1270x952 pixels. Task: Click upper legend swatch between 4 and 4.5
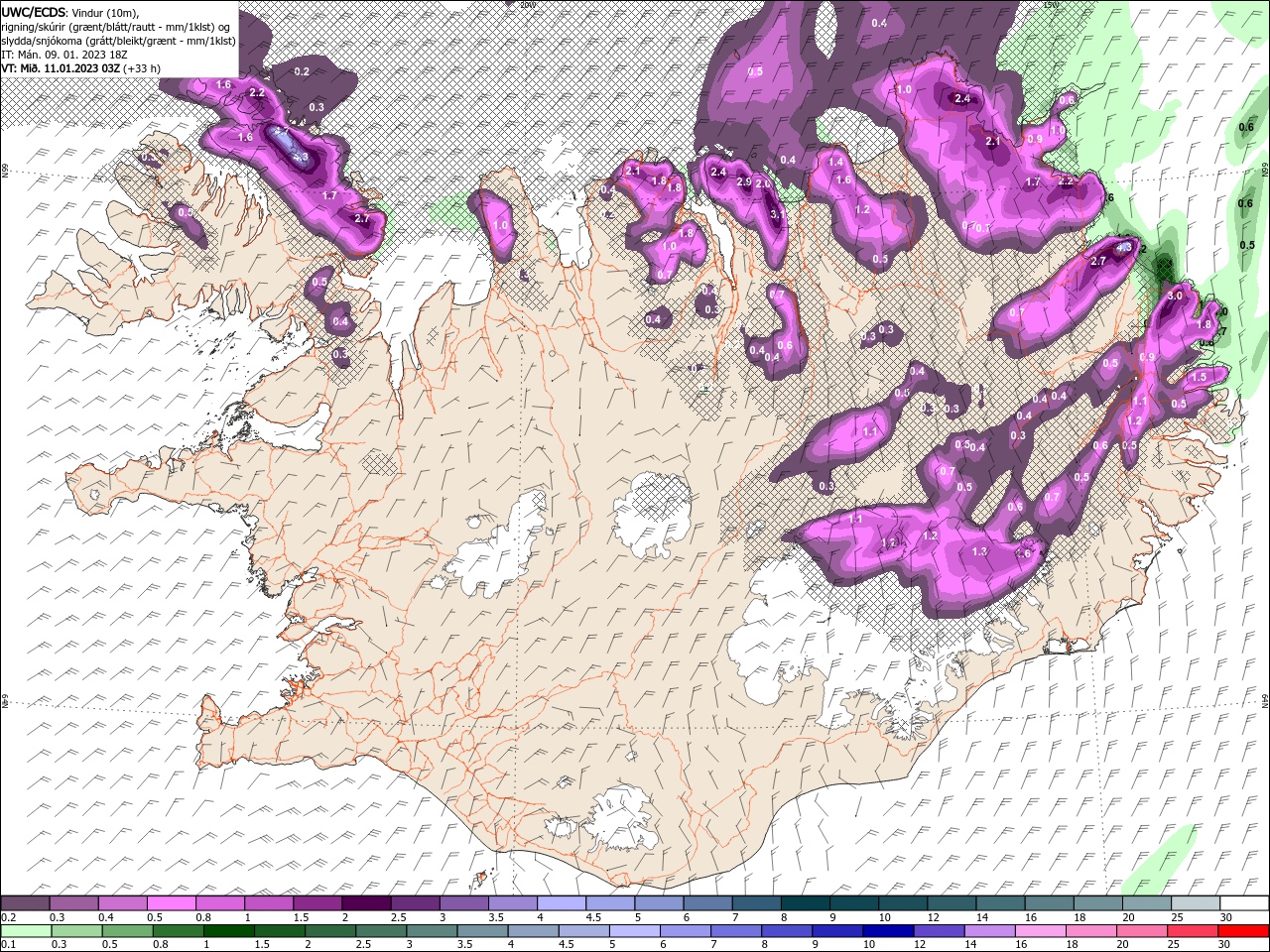point(563,903)
